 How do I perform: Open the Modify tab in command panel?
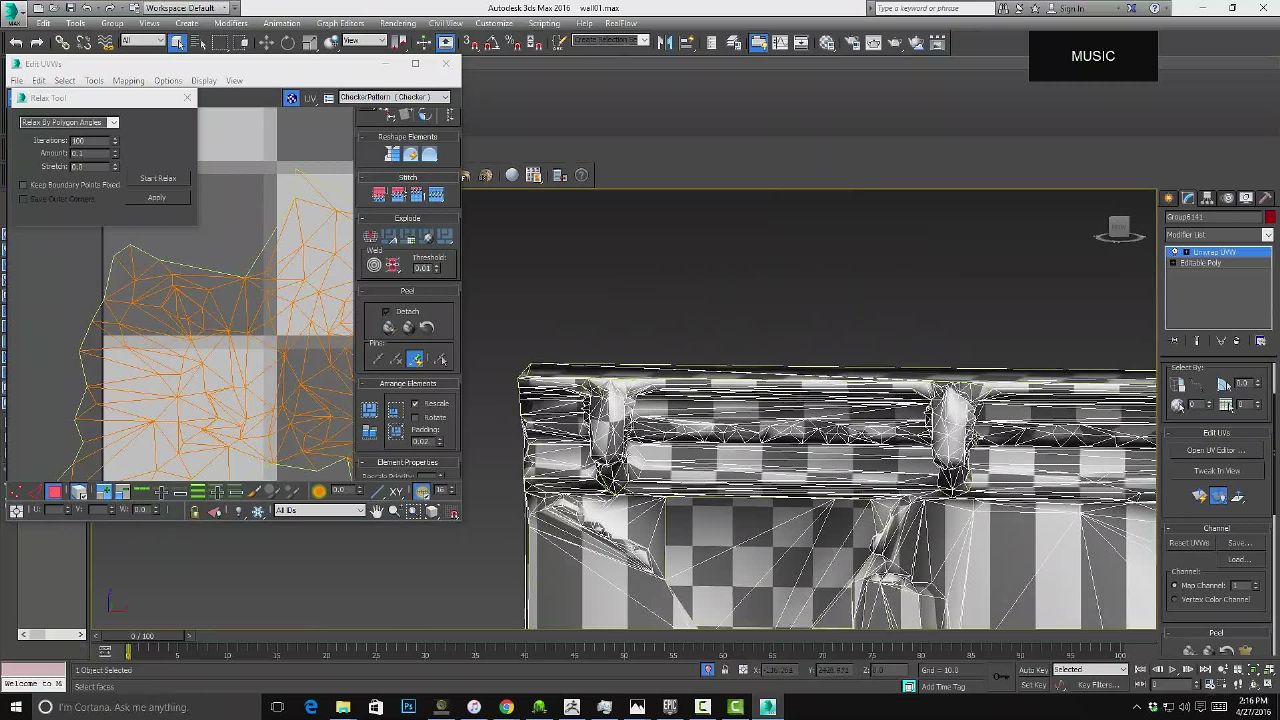point(1188,198)
